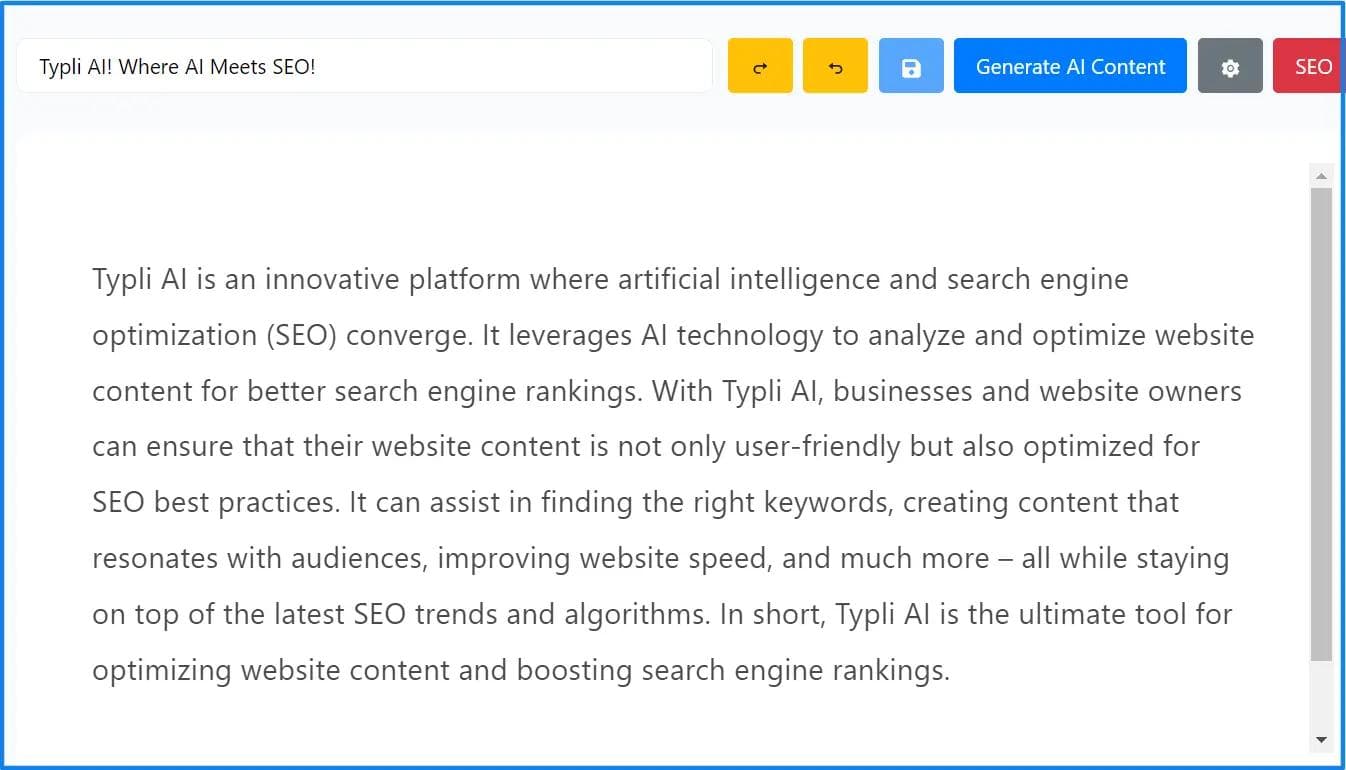Image resolution: width=1346 pixels, height=770 pixels.
Task: Click the article title input field
Action: (x=364, y=65)
